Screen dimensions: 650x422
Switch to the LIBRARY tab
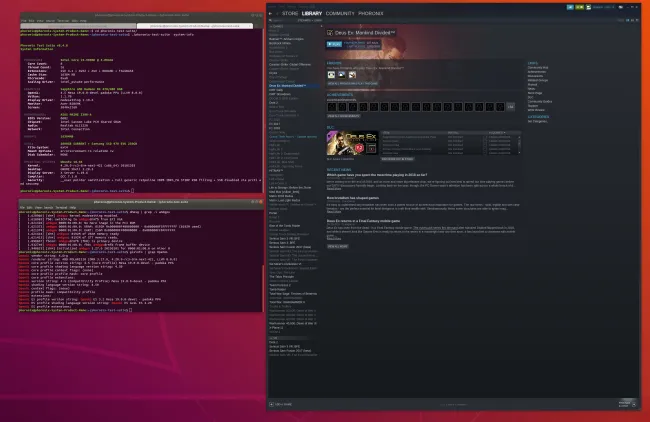point(312,14)
